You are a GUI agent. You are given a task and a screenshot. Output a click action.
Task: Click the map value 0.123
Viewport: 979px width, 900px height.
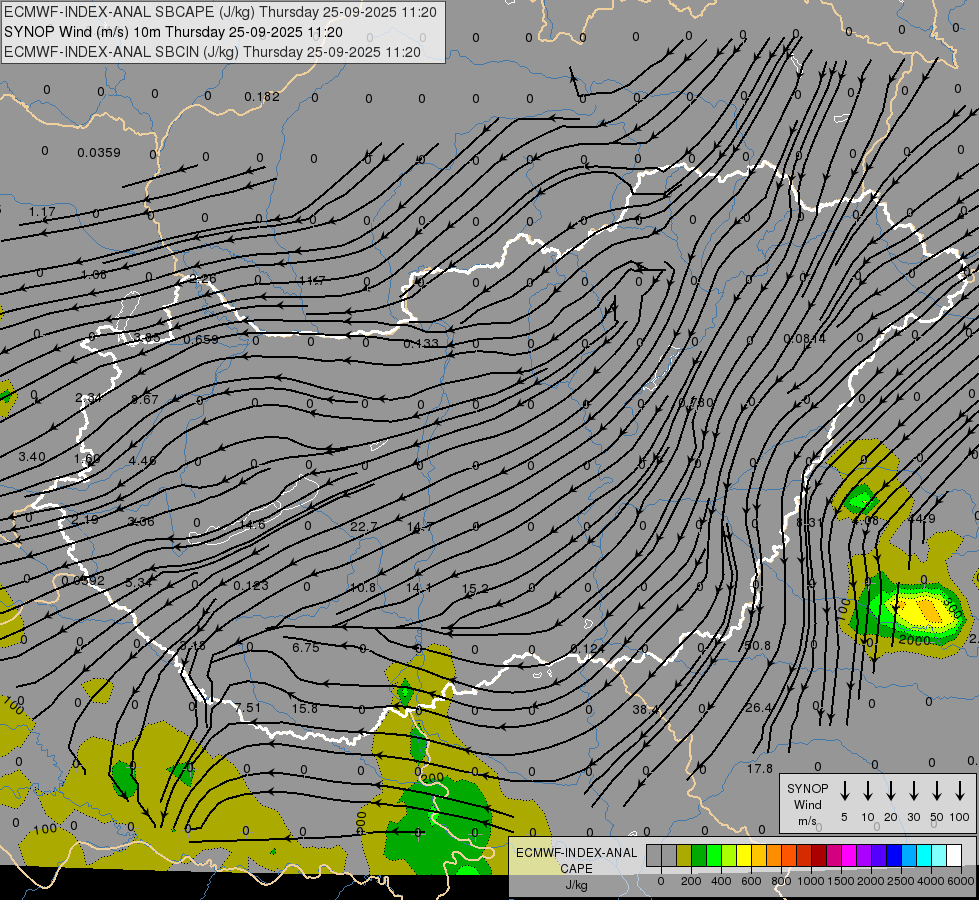[x=251, y=586]
